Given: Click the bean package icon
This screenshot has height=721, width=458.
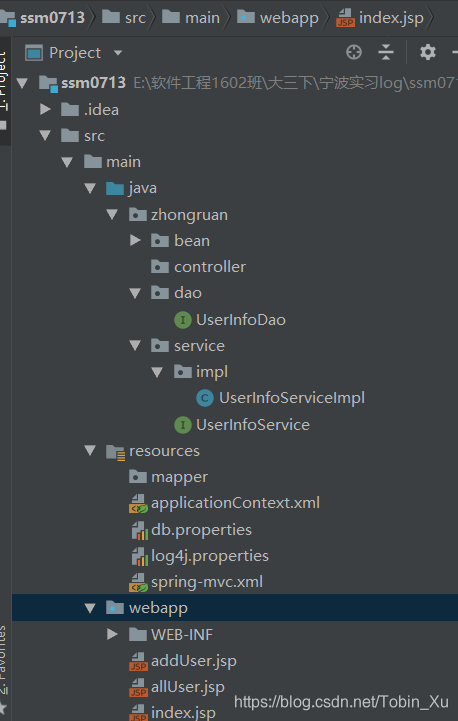Looking at the screenshot, I should 160,240.
